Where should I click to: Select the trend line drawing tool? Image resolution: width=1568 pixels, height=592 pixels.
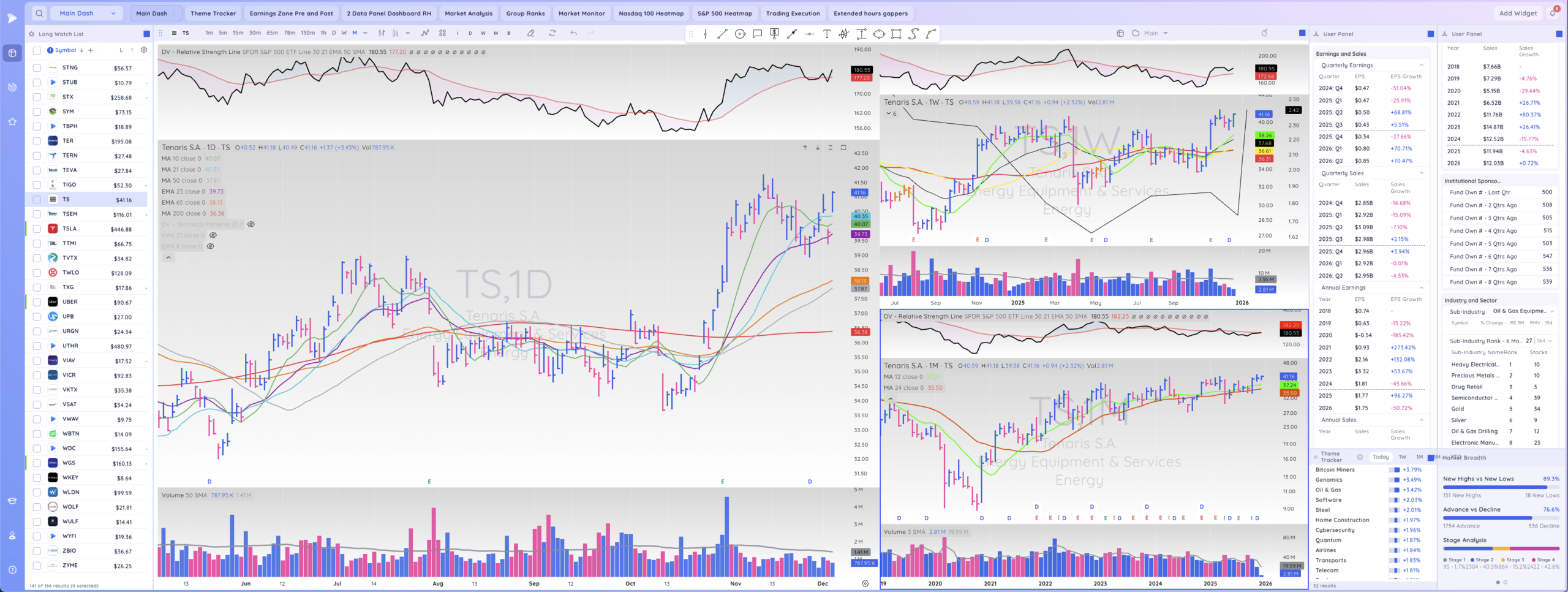pos(723,34)
